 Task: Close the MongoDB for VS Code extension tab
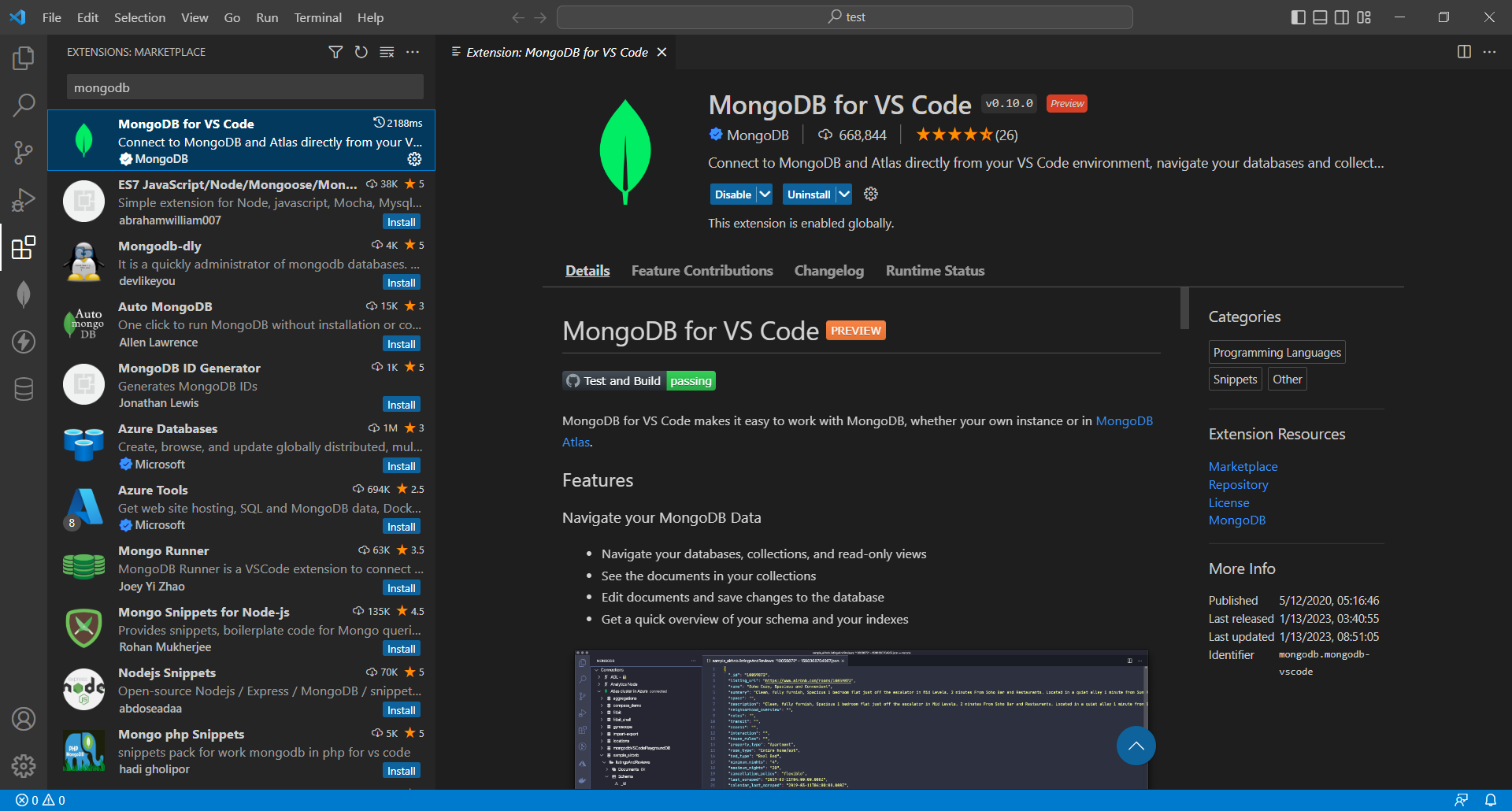pos(662,52)
